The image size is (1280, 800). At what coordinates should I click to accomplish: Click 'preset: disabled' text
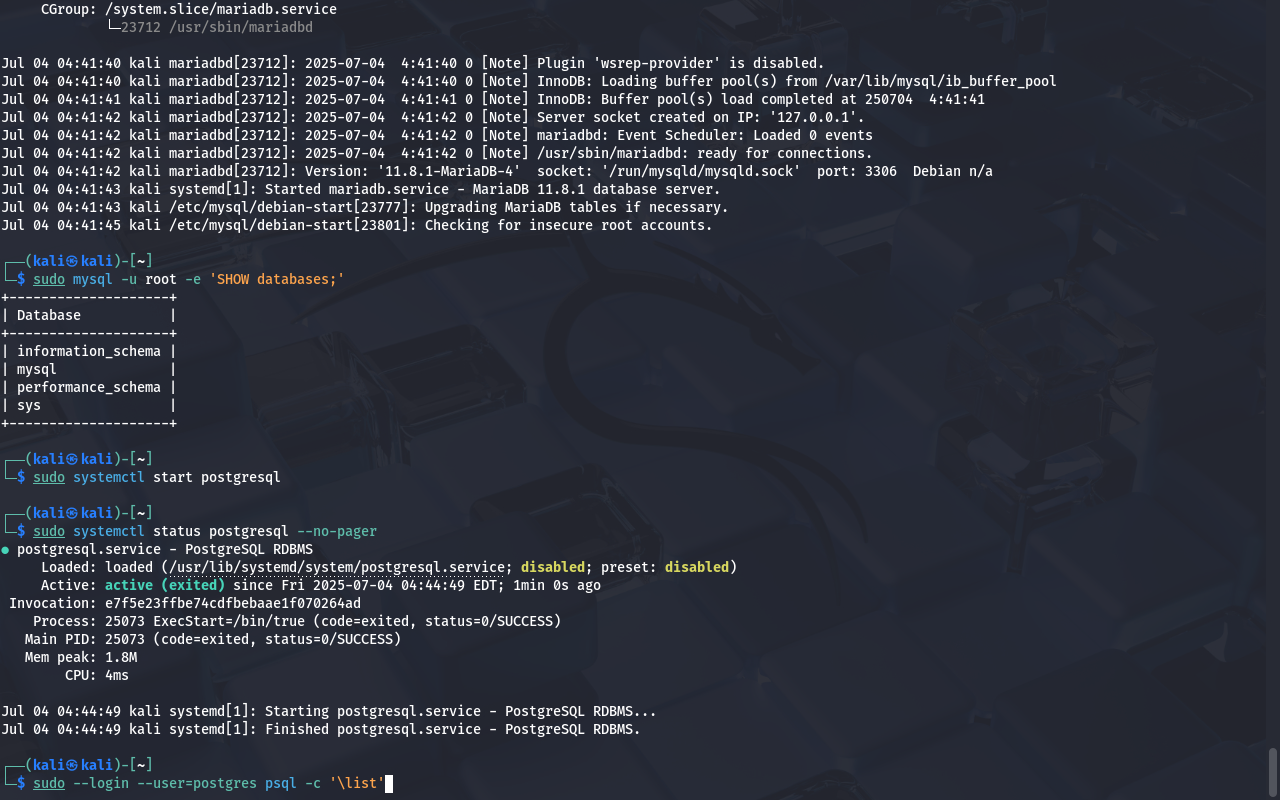point(665,567)
